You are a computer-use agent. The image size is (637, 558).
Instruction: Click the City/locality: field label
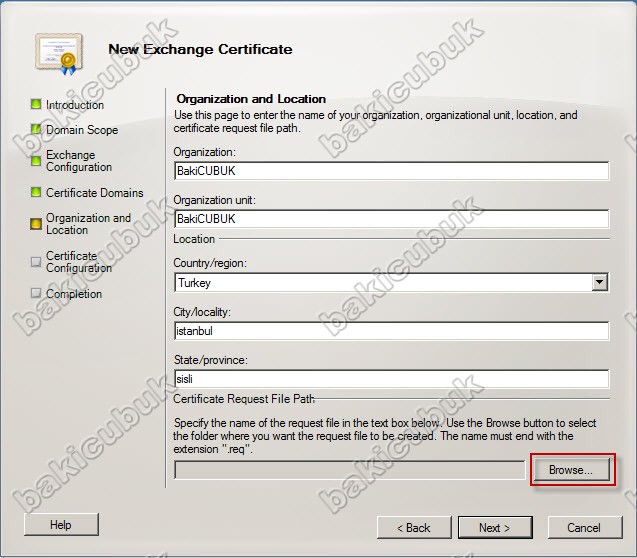click(x=202, y=312)
